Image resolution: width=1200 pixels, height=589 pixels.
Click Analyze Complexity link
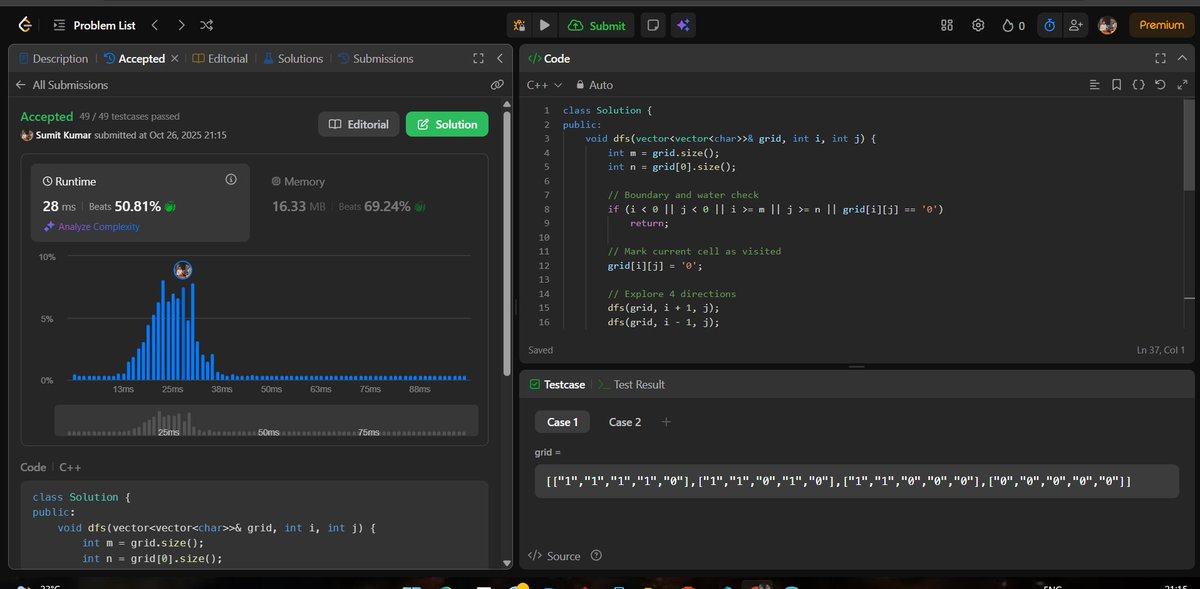tap(91, 227)
